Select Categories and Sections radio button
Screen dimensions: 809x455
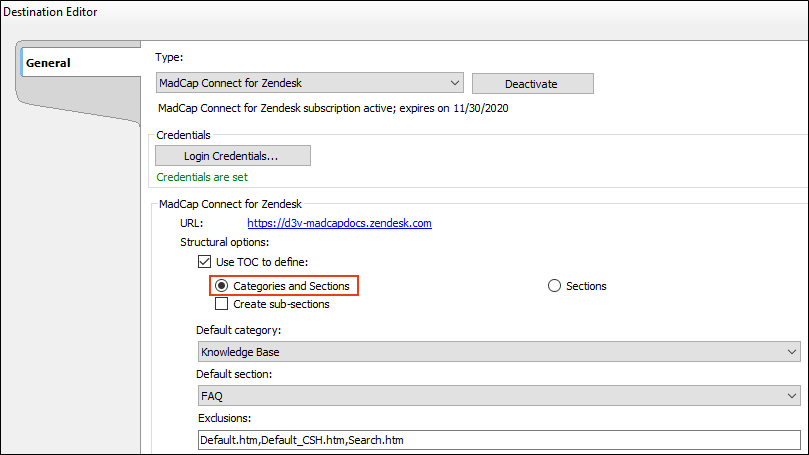point(221,286)
